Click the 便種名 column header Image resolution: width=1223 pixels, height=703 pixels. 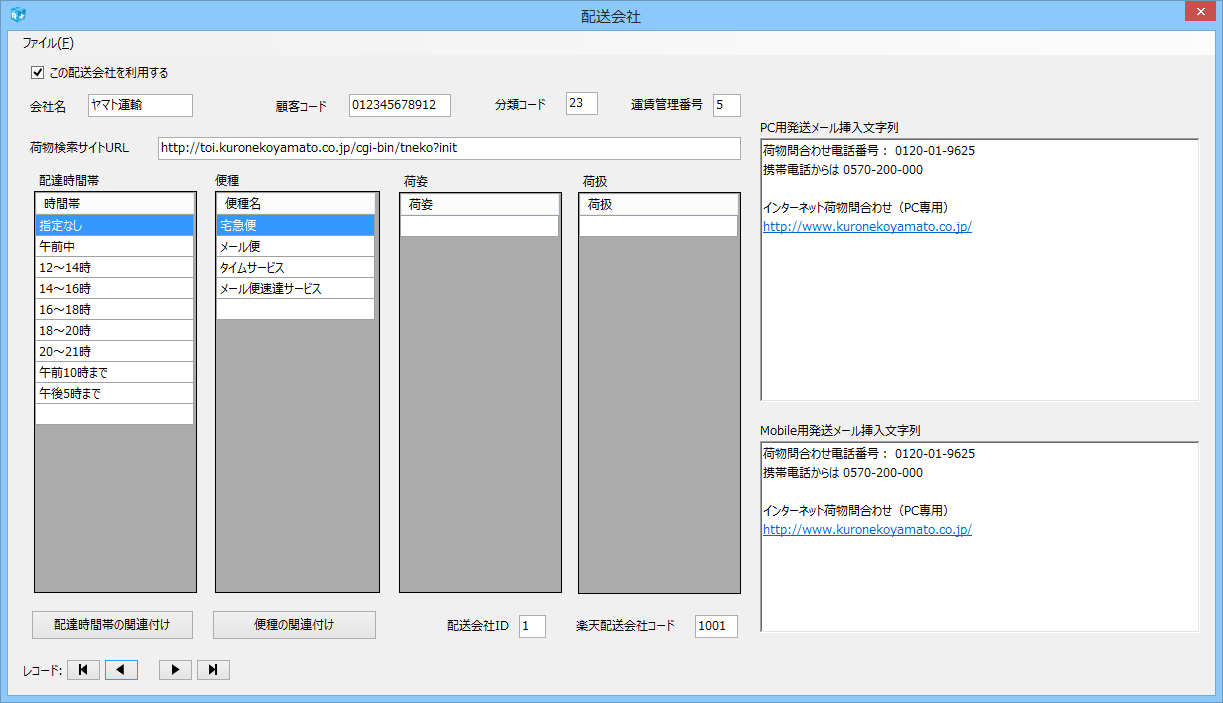point(295,204)
